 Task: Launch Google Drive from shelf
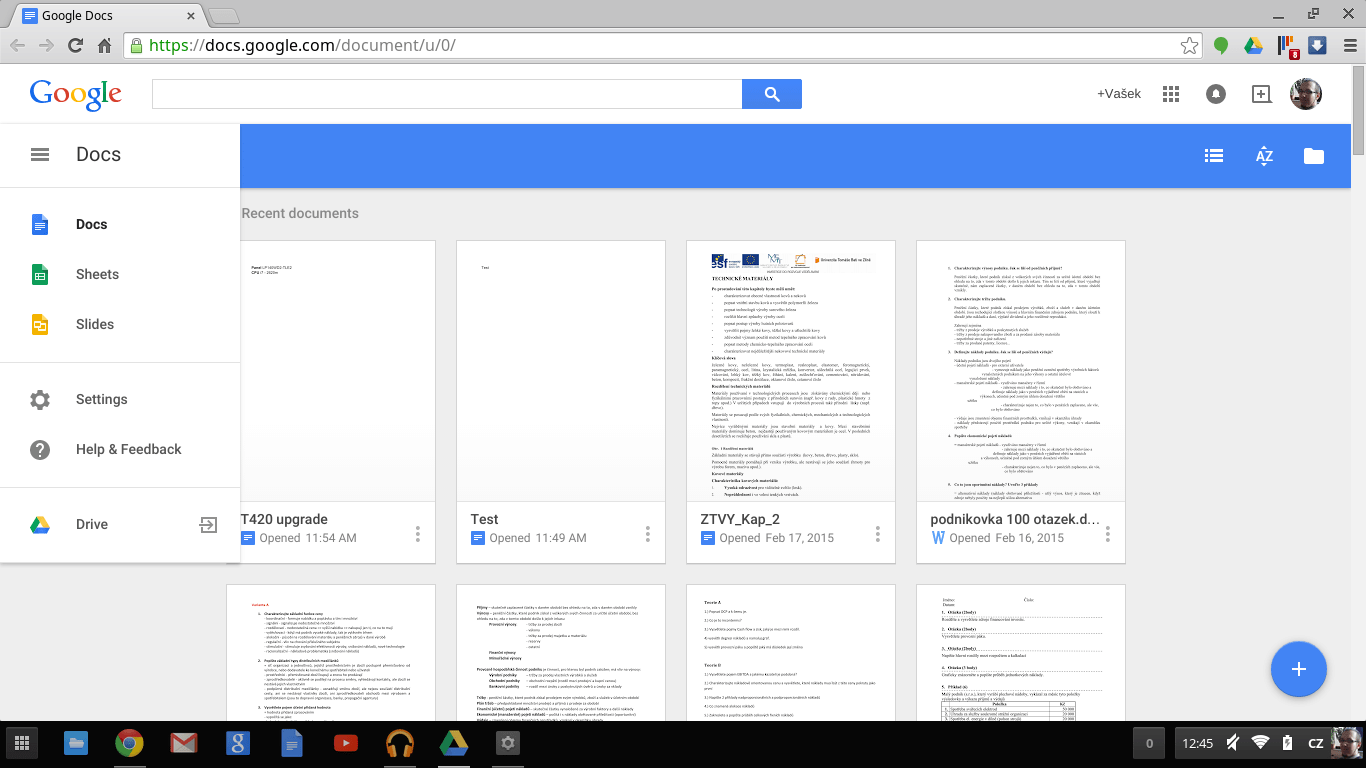point(454,743)
